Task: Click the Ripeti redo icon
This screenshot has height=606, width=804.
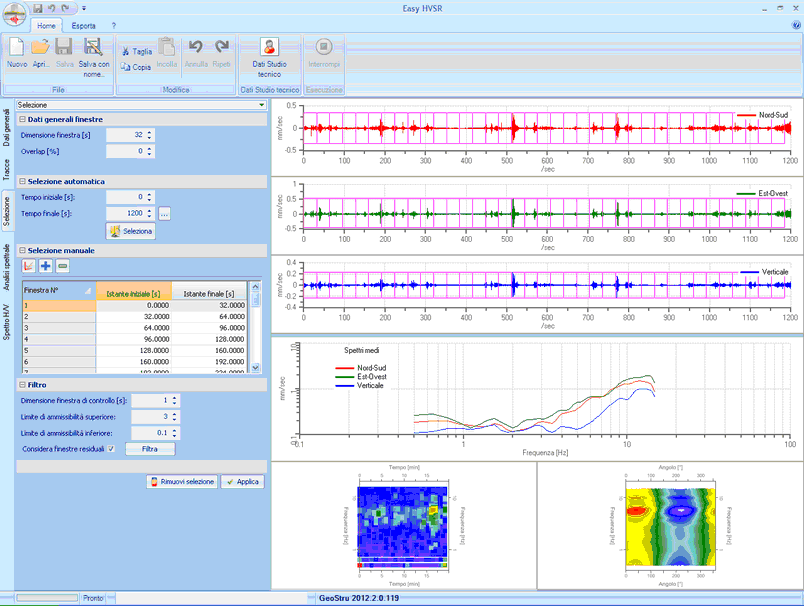Action: pos(222,47)
